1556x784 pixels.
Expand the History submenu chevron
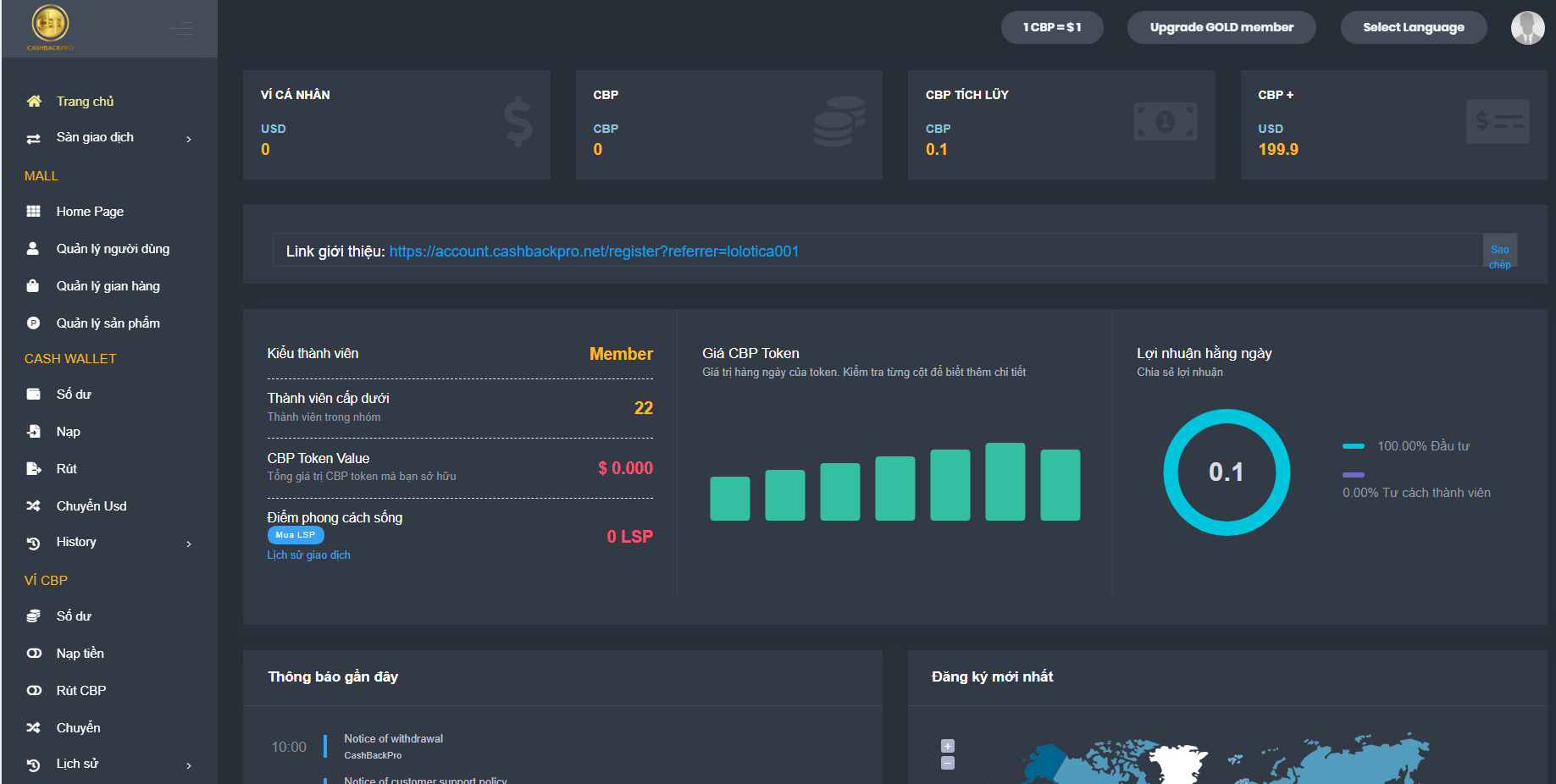189,544
